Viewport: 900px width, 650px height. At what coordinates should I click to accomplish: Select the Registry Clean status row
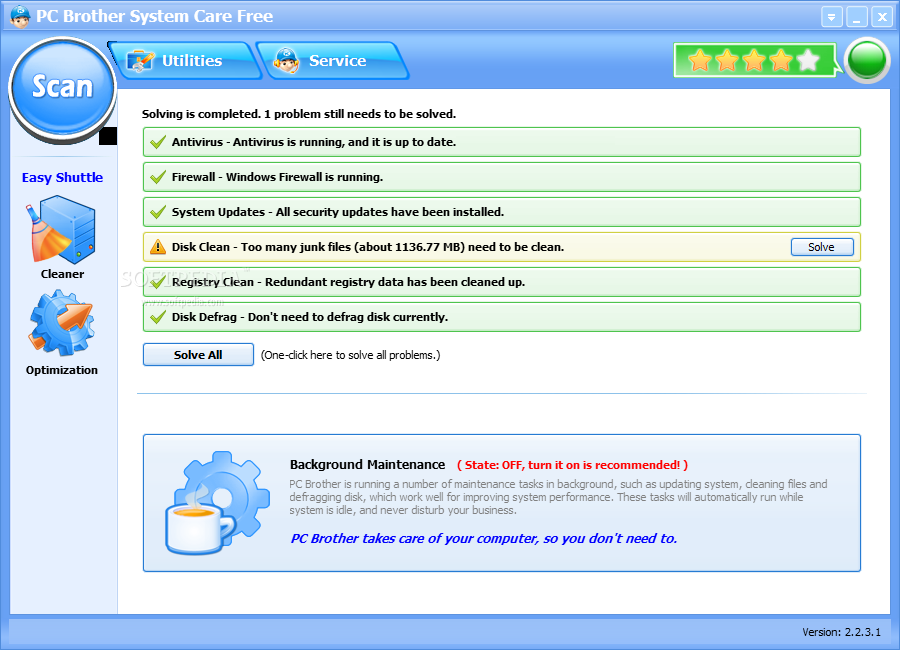[x=502, y=282]
